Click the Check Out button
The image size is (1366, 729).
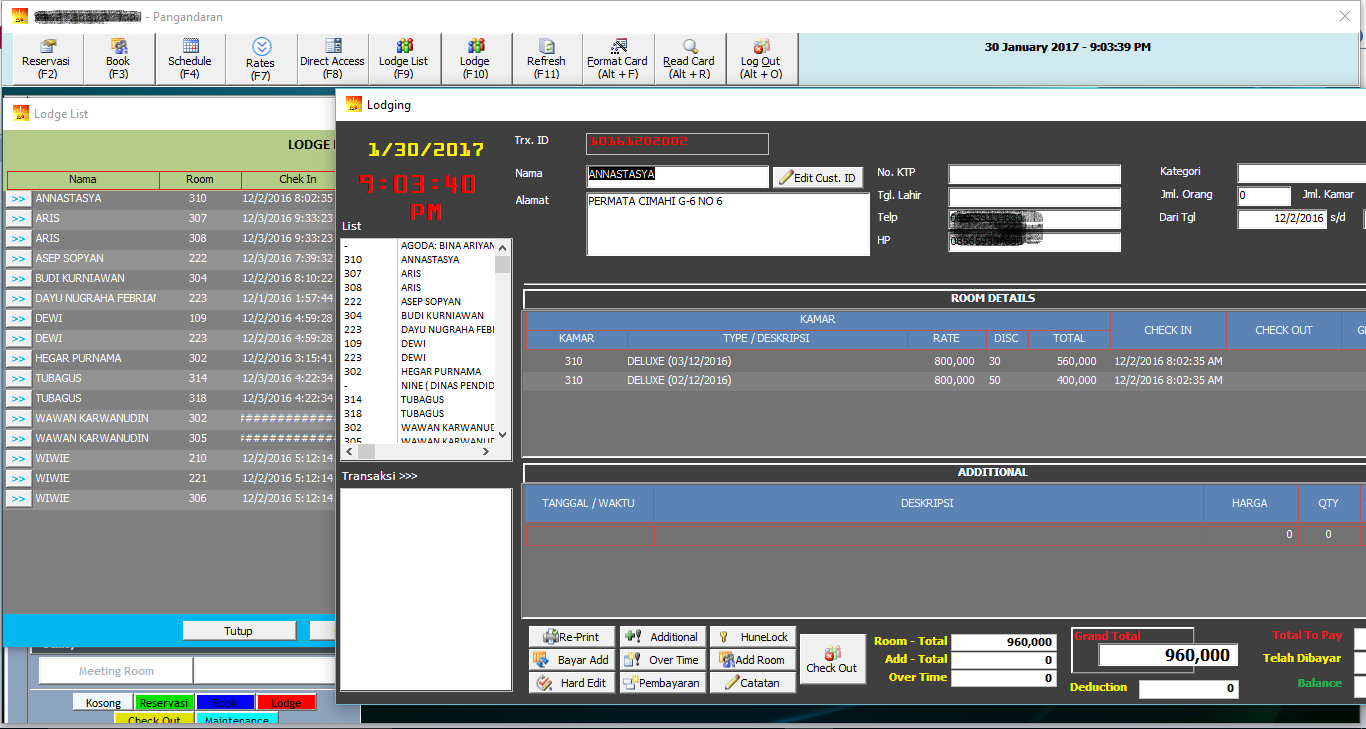[832, 659]
